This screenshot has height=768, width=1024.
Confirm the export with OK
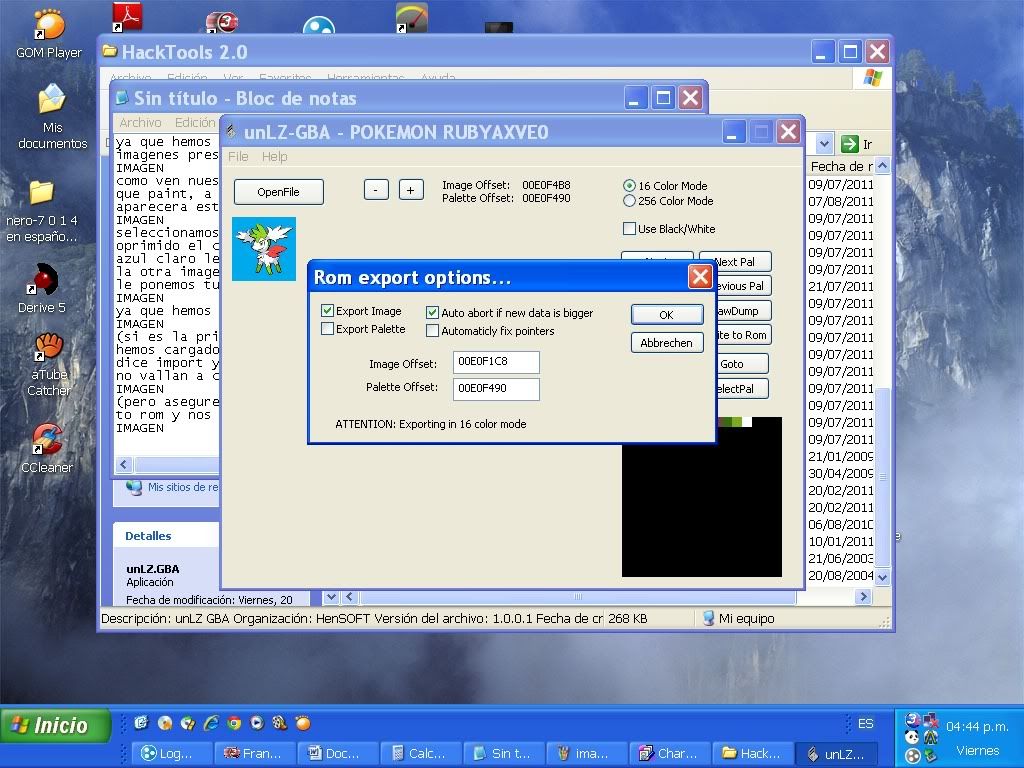point(667,315)
